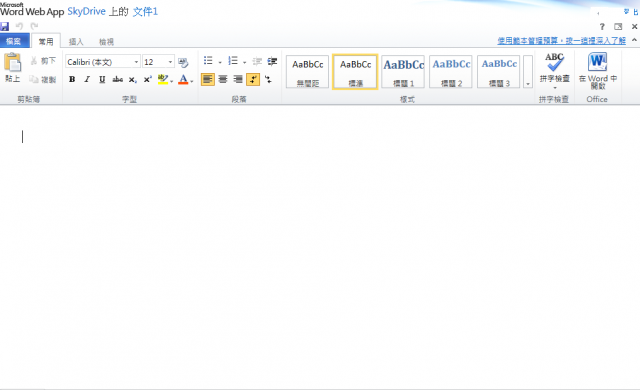Open numbered list style dropdown arrow

pyautogui.click(x=244, y=62)
